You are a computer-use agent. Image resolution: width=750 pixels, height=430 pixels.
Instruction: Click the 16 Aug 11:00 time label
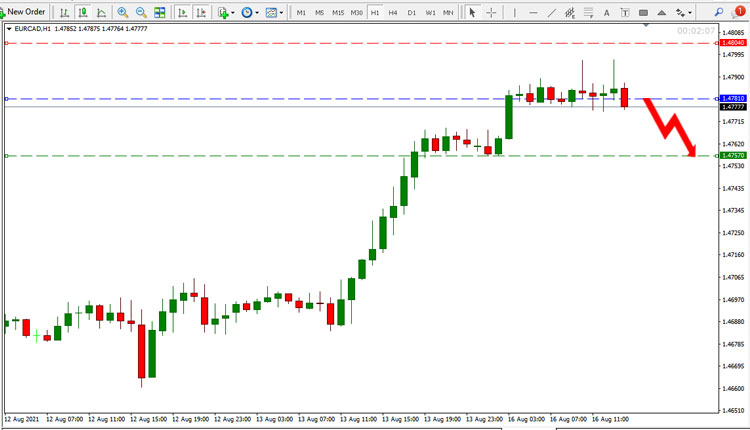(x=610, y=419)
